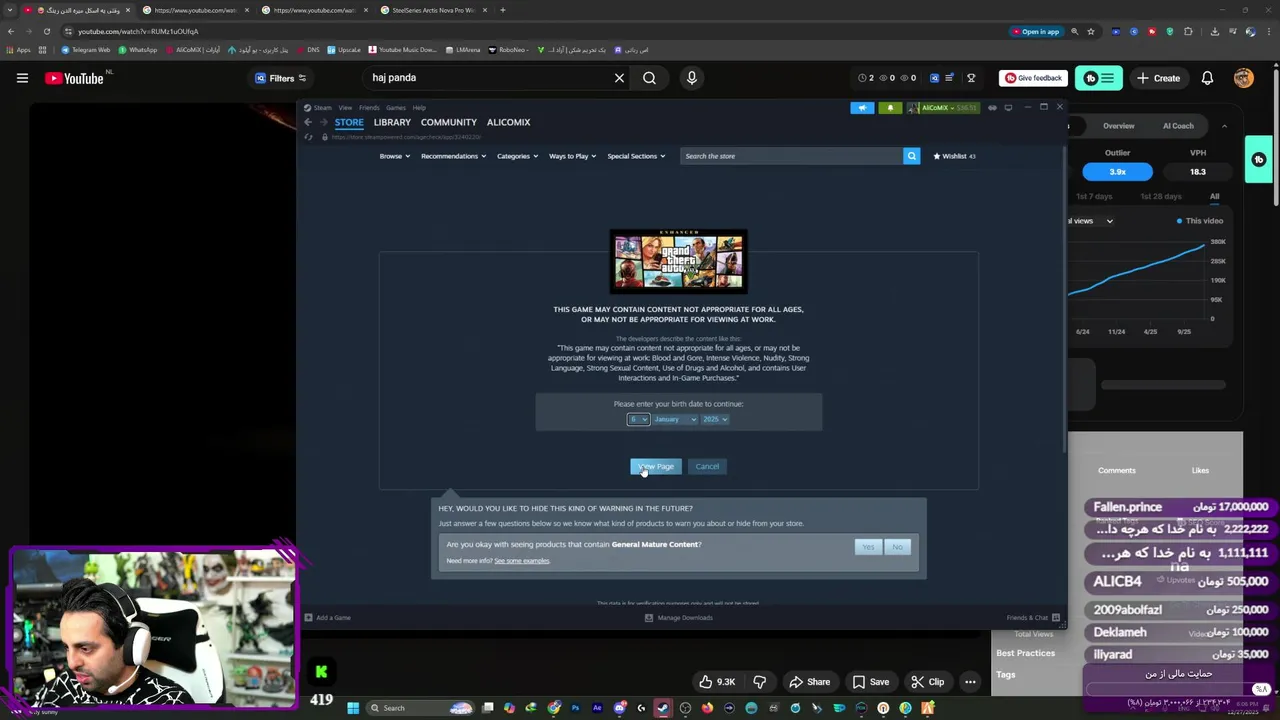
Task: Like the video showing 9.3K
Action: point(717,682)
